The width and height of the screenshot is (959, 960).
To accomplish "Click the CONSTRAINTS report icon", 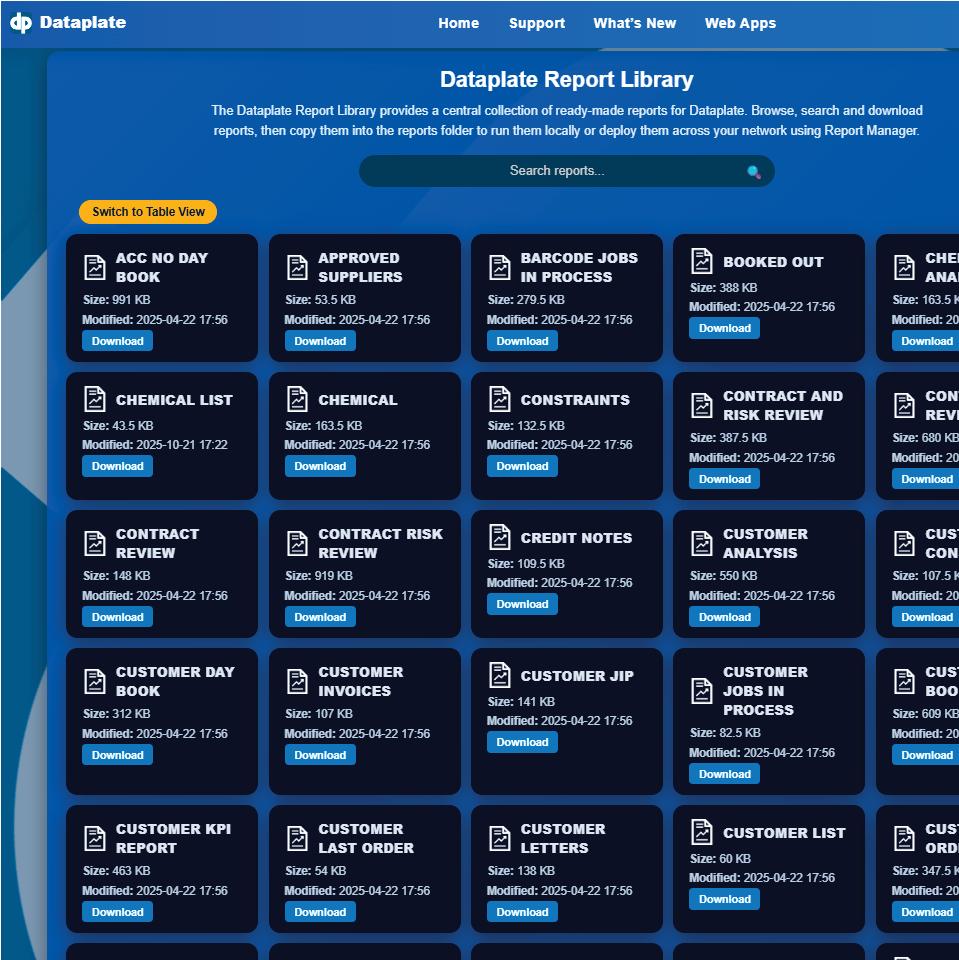I will point(499,399).
